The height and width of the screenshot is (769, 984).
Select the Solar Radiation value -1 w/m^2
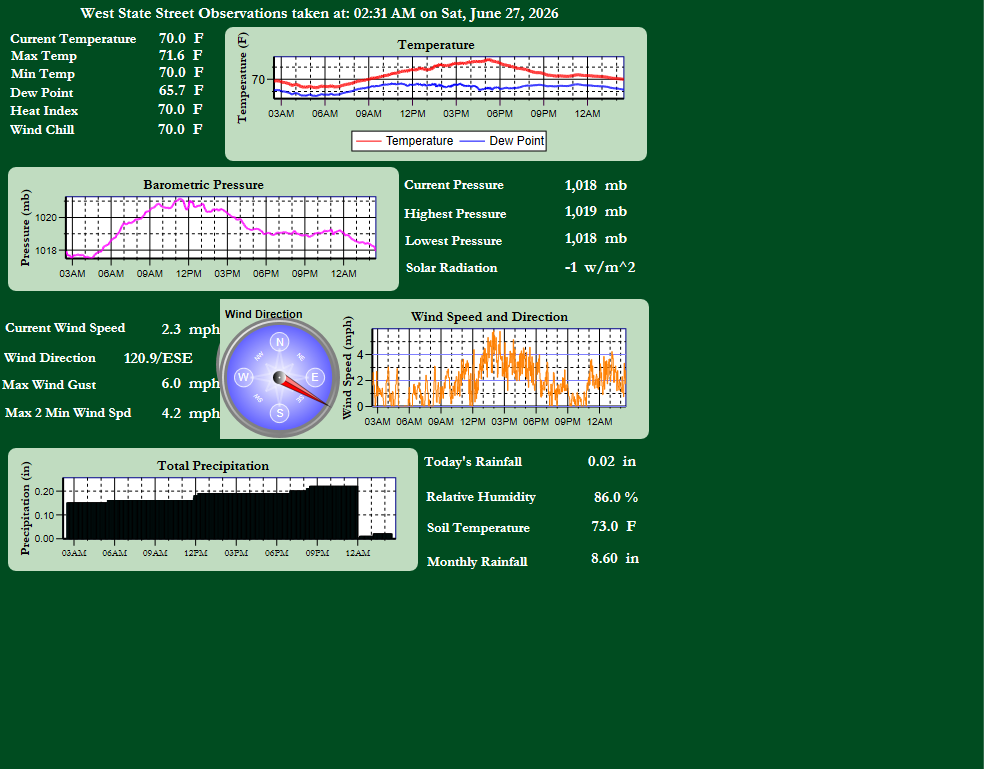(x=600, y=267)
